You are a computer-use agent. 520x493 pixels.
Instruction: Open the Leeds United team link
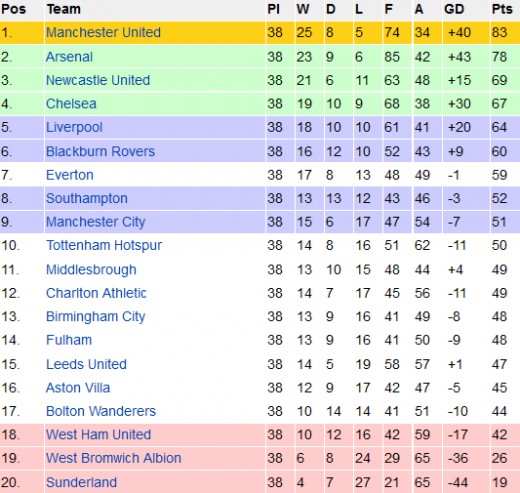pyautogui.click(x=86, y=364)
